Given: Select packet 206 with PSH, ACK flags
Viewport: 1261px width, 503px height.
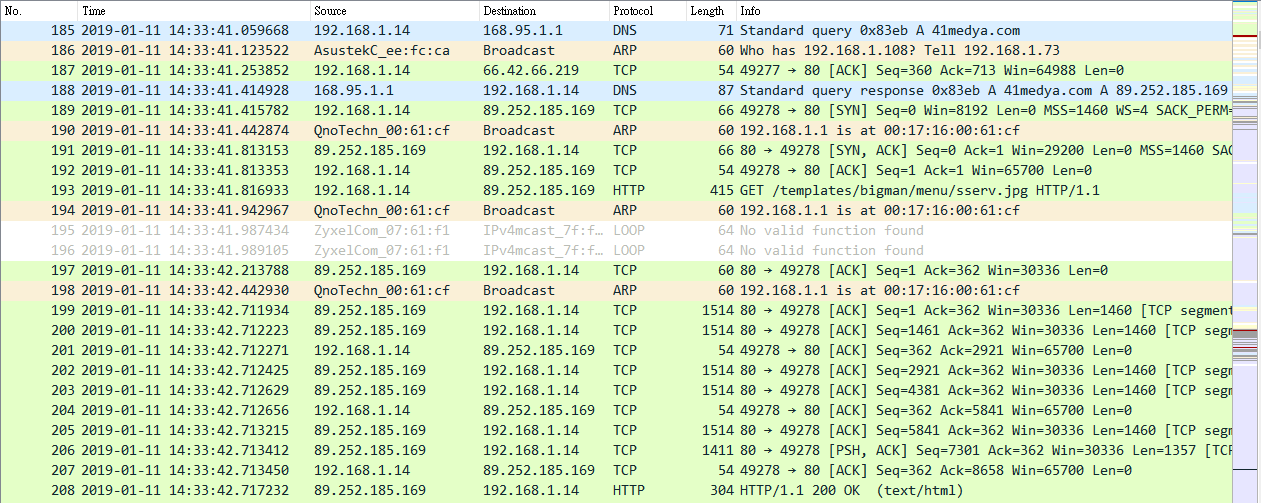Looking at the screenshot, I should click(616, 451).
